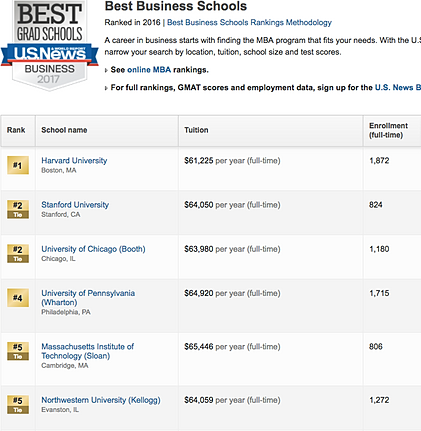This screenshot has width=421, height=431.
Task: Click the #2 Tie badge for Stanford
Action: tap(18, 209)
